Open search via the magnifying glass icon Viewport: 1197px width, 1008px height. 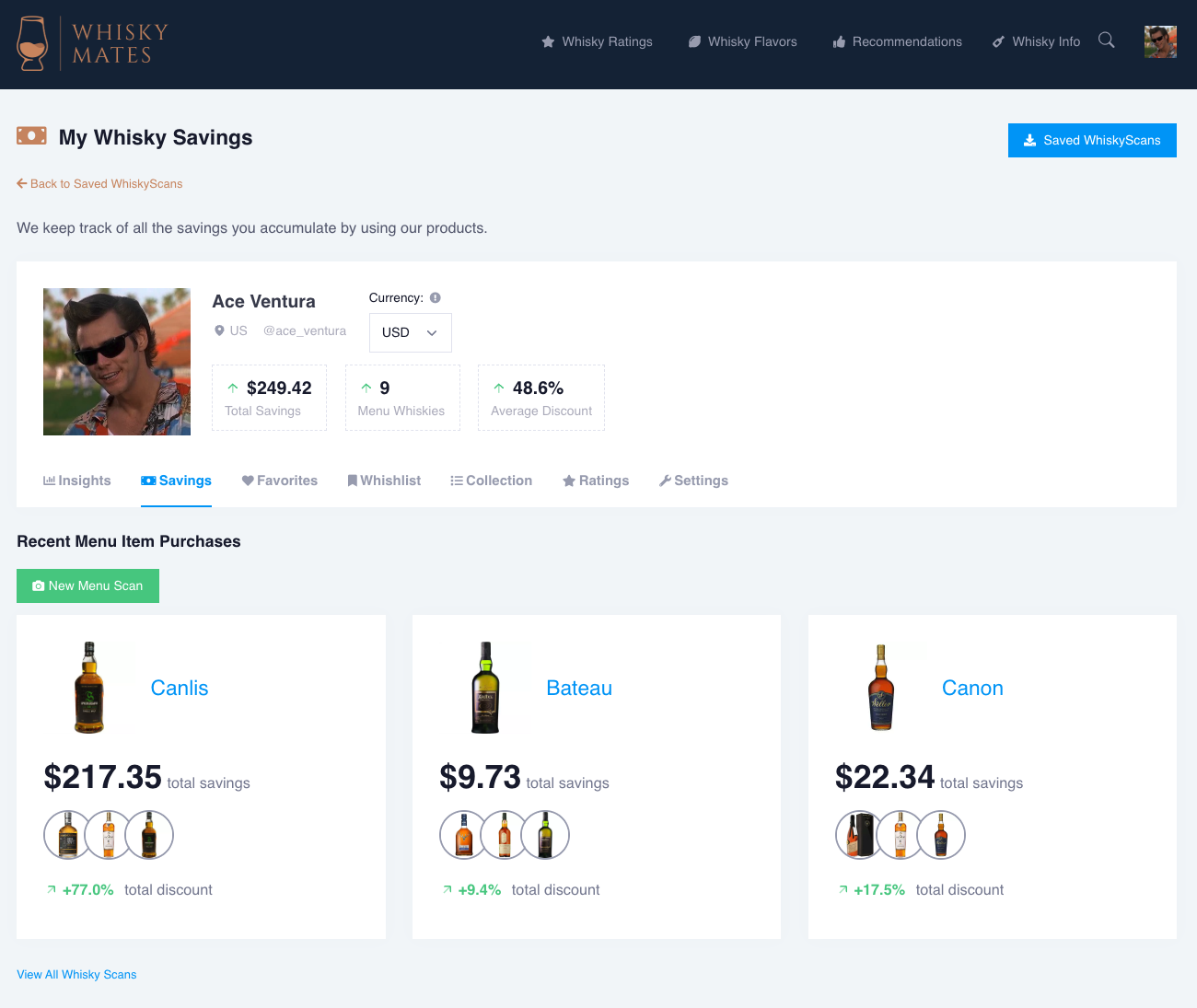tap(1106, 41)
